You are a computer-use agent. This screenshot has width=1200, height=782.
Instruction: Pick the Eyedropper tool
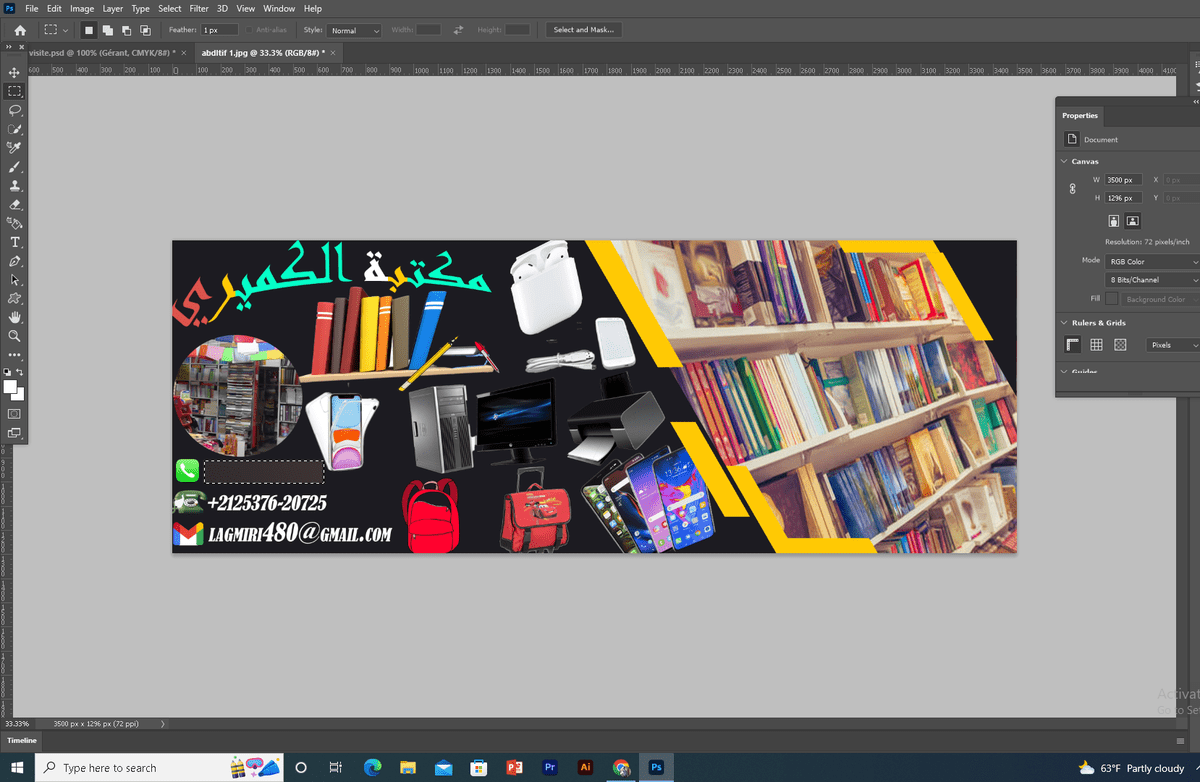[x=15, y=148]
